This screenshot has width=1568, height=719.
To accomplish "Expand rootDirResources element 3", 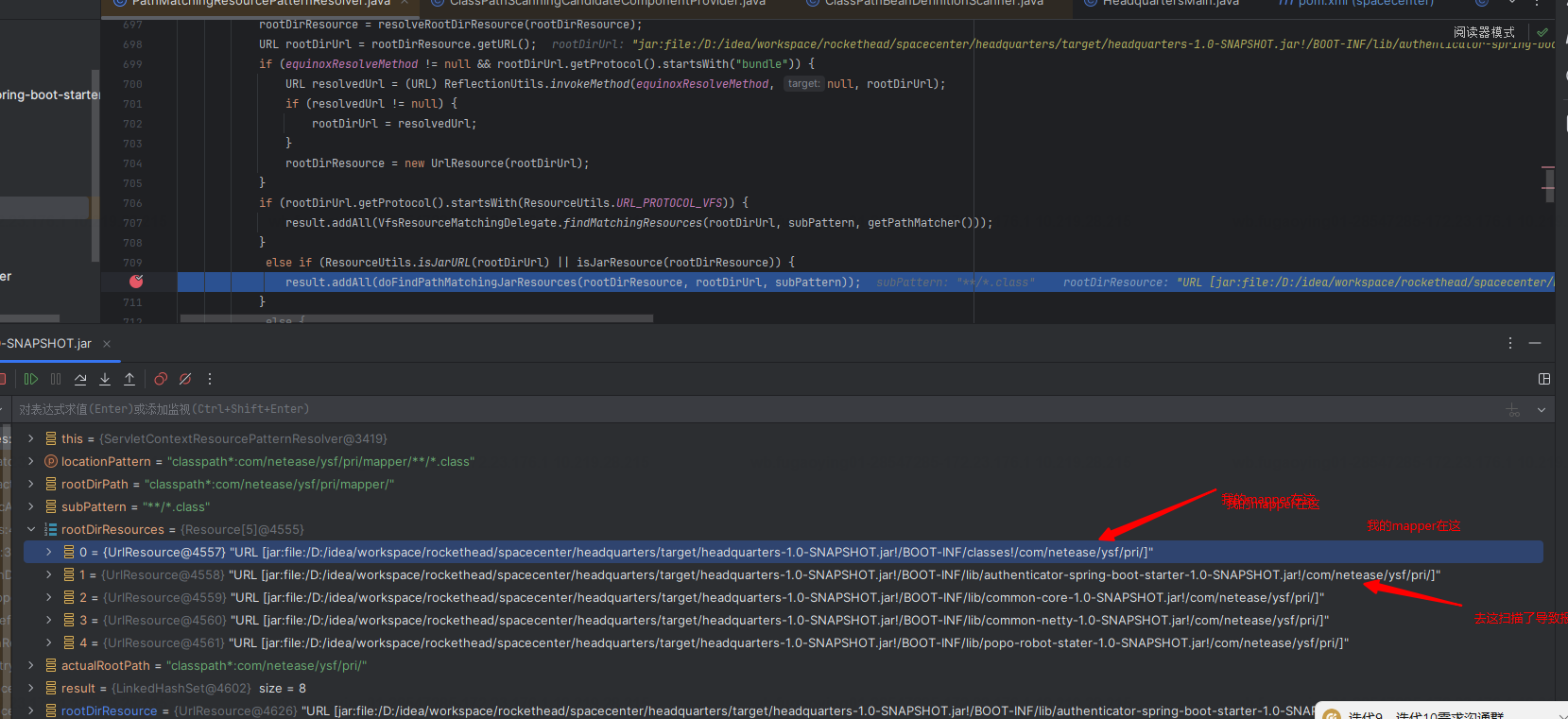I will point(49,620).
